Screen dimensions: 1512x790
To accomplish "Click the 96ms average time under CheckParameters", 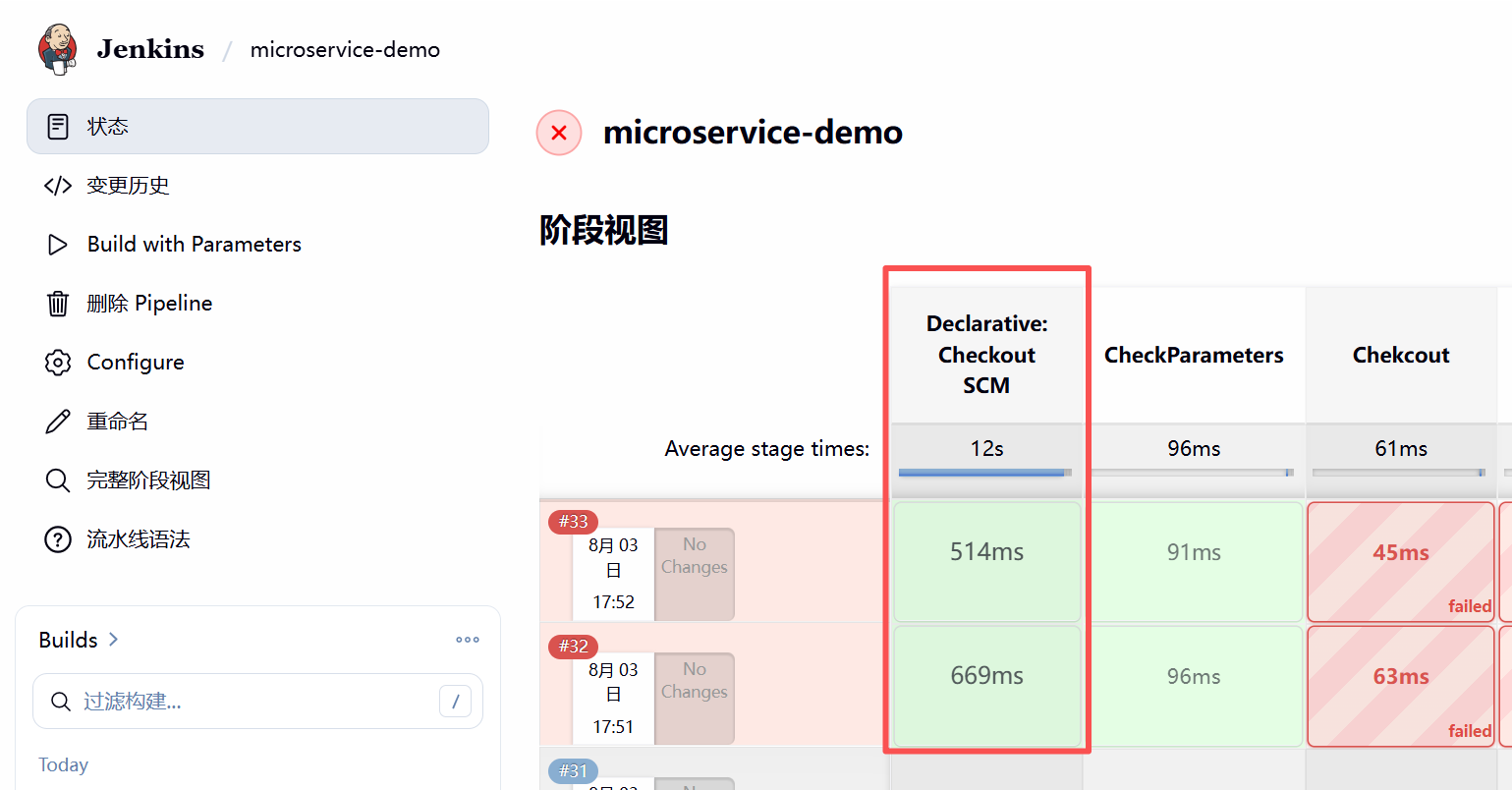I will pos(1194,449).
